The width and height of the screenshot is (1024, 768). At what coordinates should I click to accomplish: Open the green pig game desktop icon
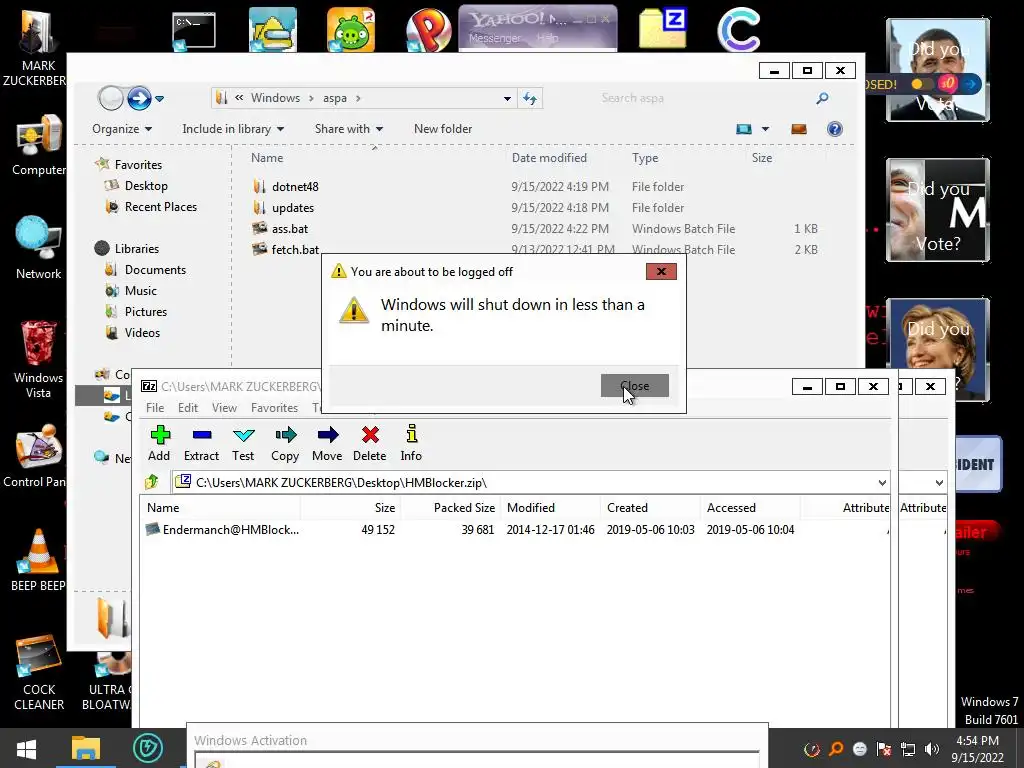(351, 29)
